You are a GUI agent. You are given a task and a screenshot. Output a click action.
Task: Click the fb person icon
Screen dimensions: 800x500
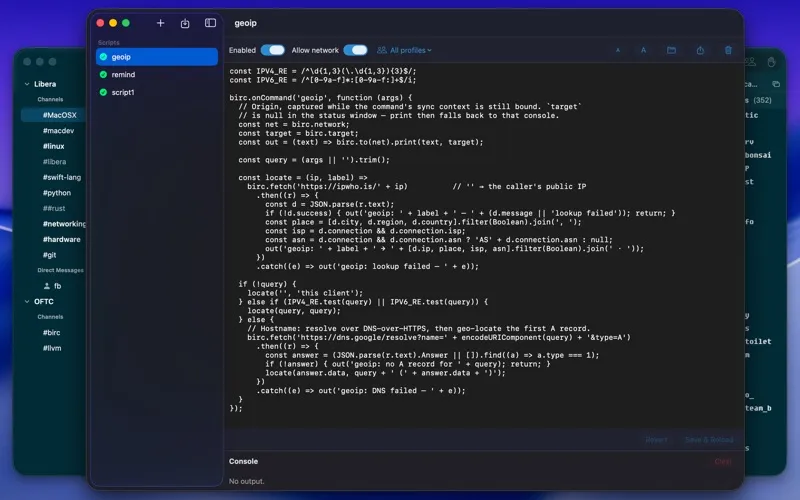coord(46,286)
